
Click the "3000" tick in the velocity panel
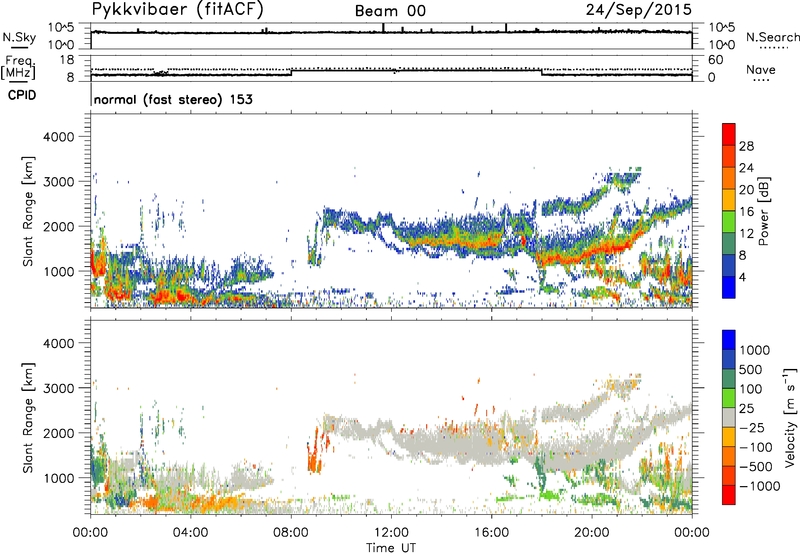58,388
